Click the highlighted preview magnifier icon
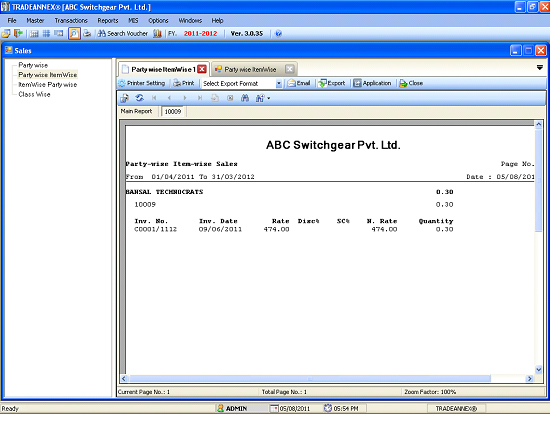 tap(74, 34)
